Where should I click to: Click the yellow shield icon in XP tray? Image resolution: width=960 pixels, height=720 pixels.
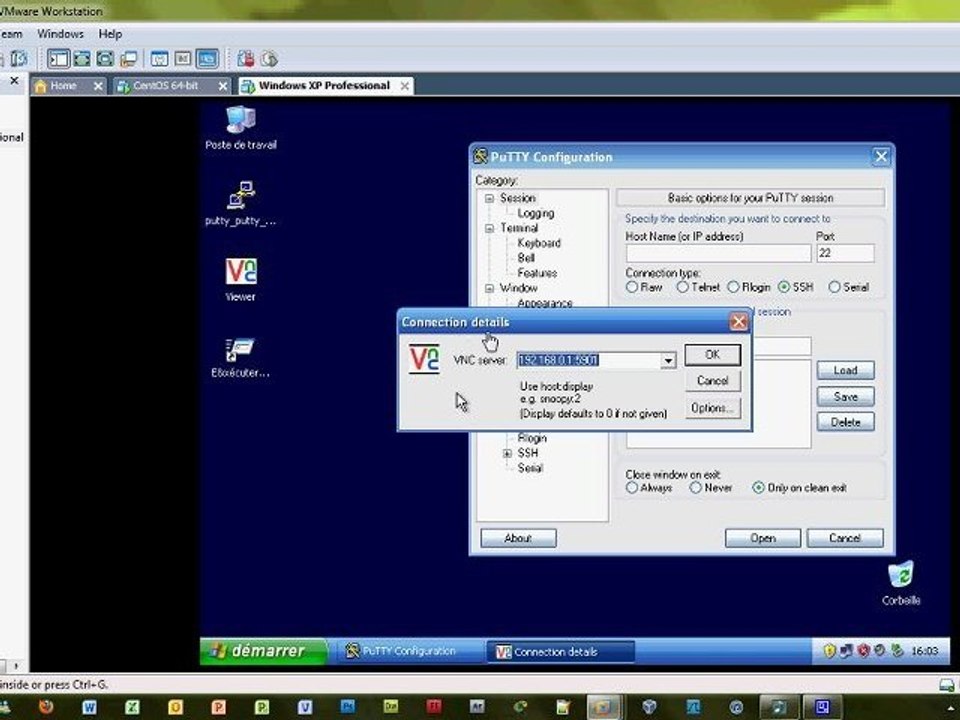pyautogui.click(x=830, y=651)
